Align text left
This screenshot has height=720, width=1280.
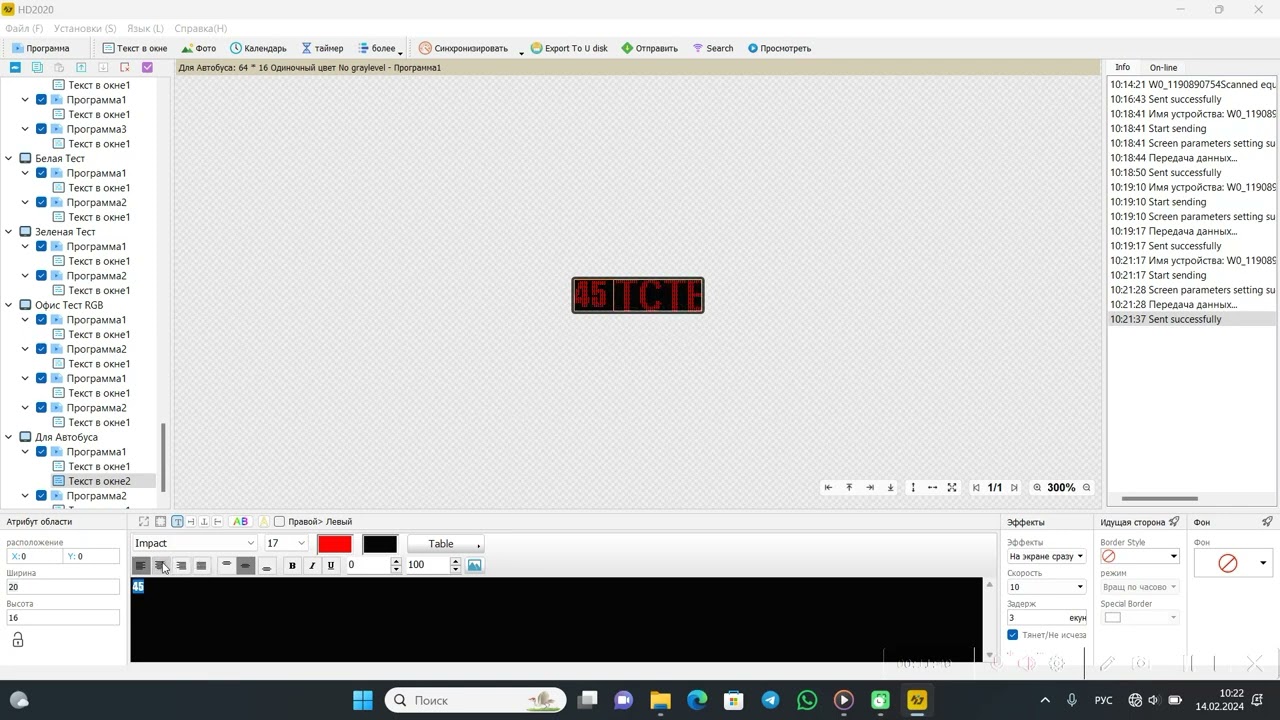[x=141, y=565]
